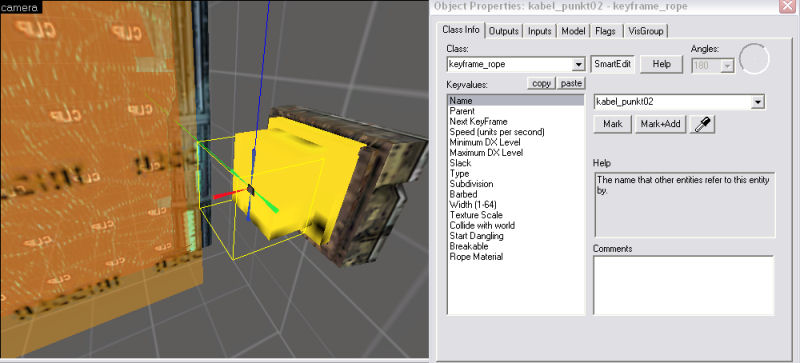Select the Parent keyvalue row
Viewport: 800px width, 363px height.
pyautogui.click(x=515, y=111)
